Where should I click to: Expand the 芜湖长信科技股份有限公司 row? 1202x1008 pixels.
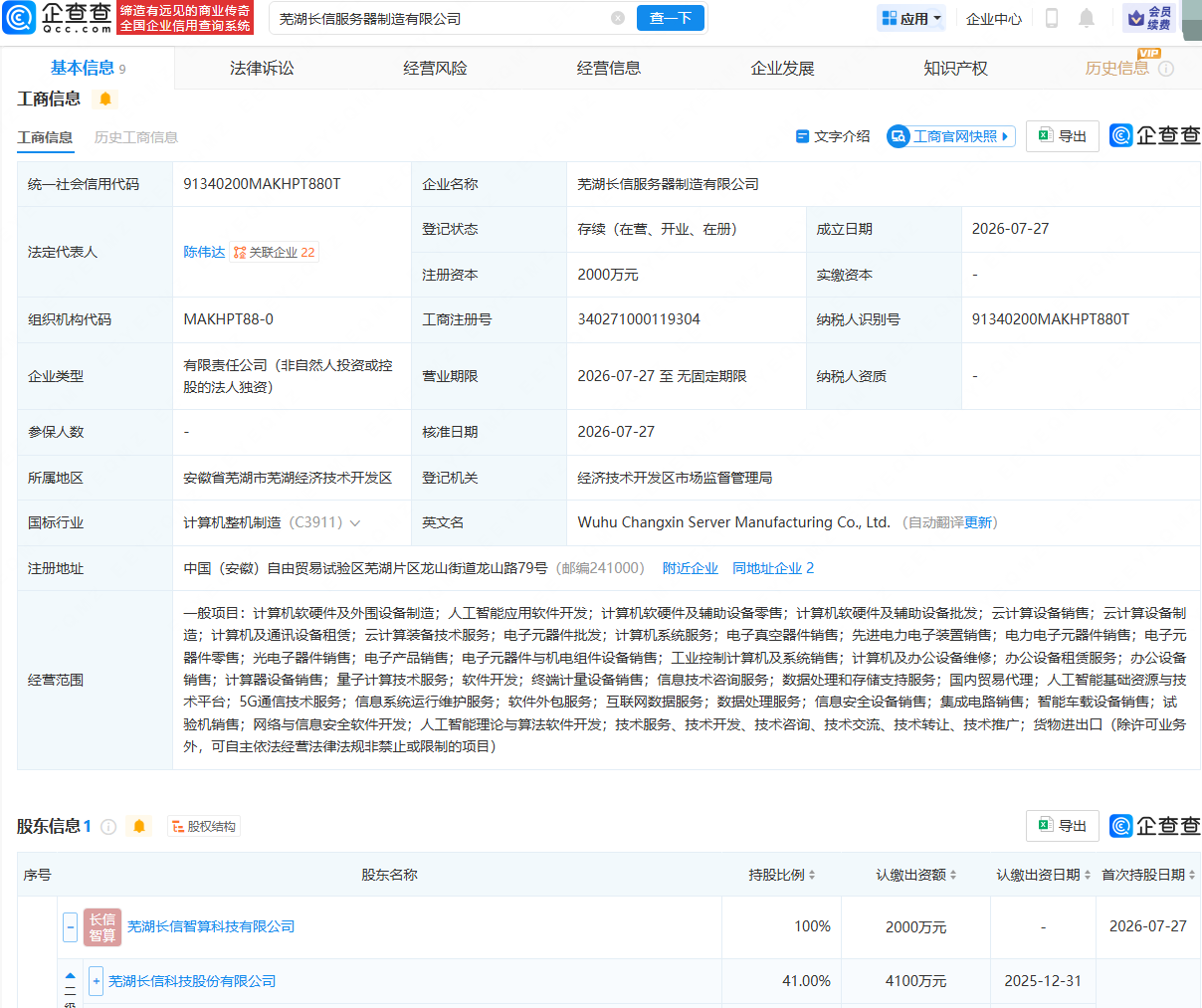click(x=96, y=981)
